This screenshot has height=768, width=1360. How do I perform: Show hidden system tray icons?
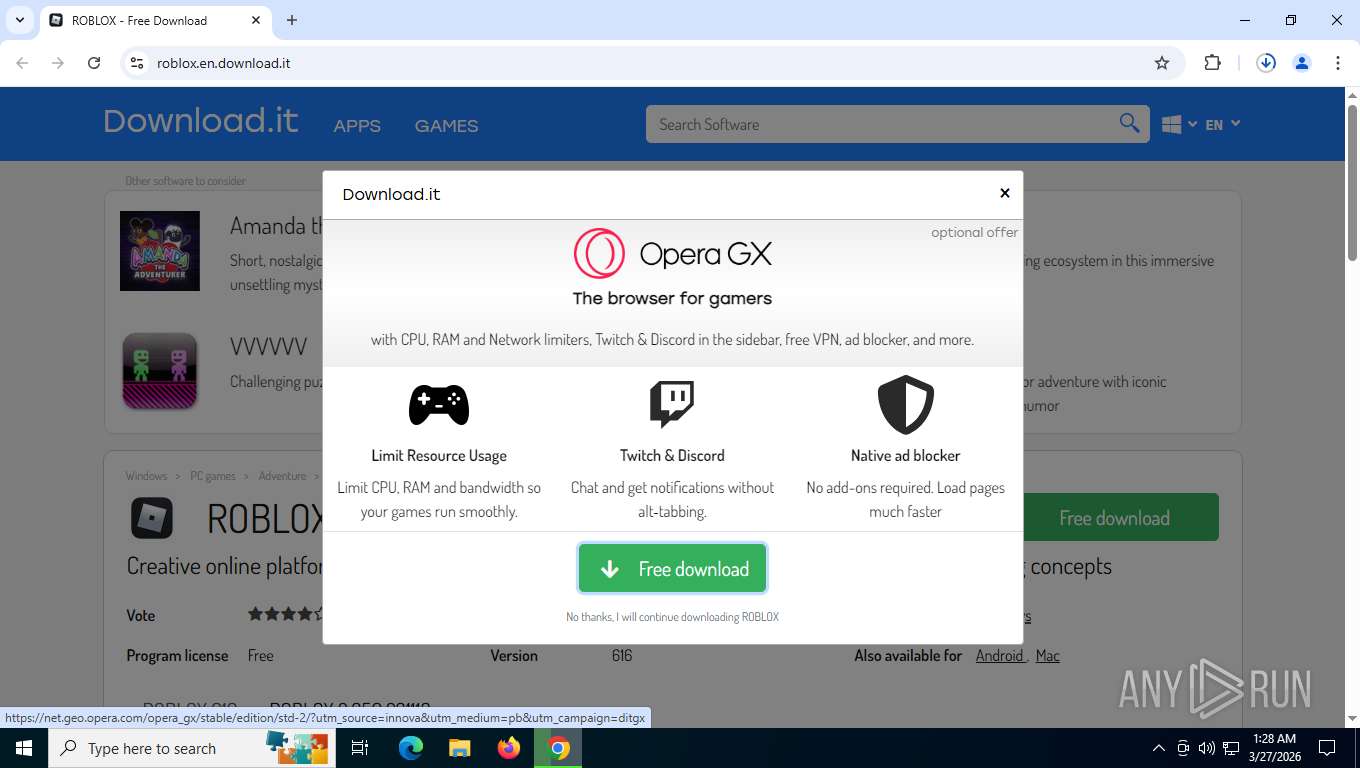coord(1159,748)
